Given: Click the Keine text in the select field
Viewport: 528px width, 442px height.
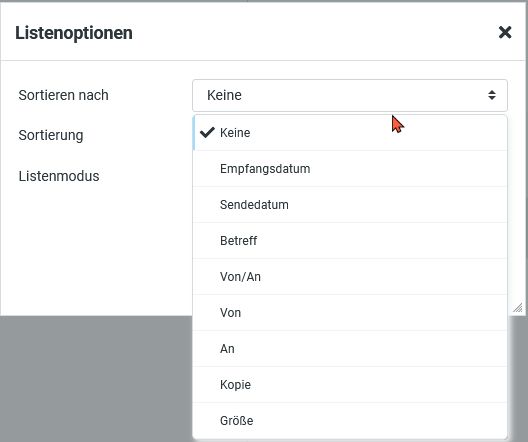Looking at the screenshot, I should pos(224,95).
